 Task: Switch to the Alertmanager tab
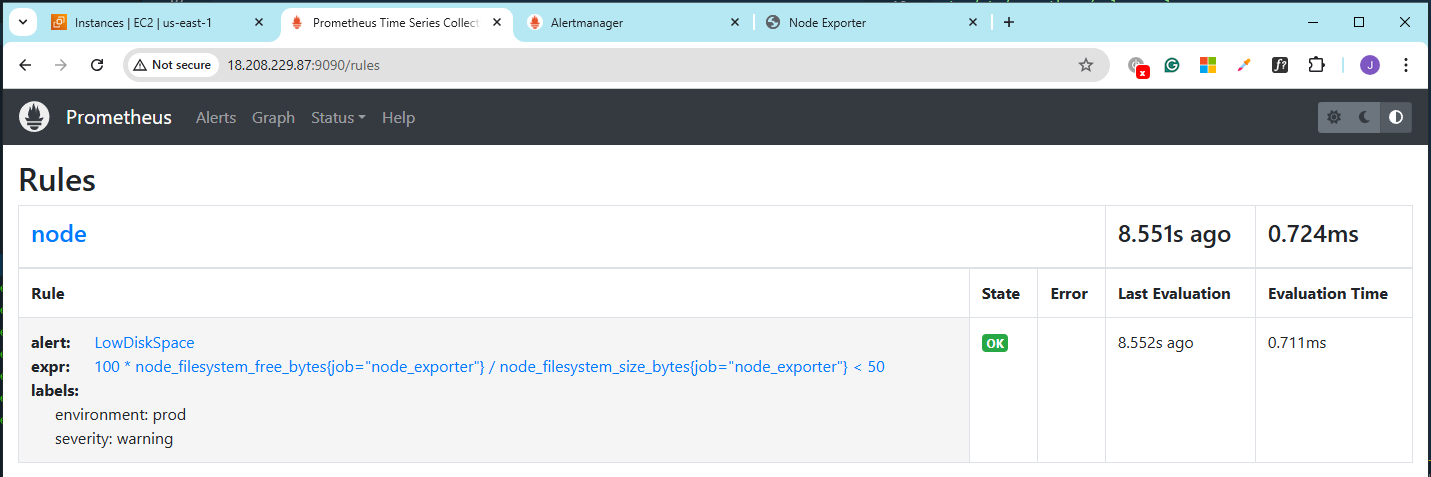(x=635, y=22)
